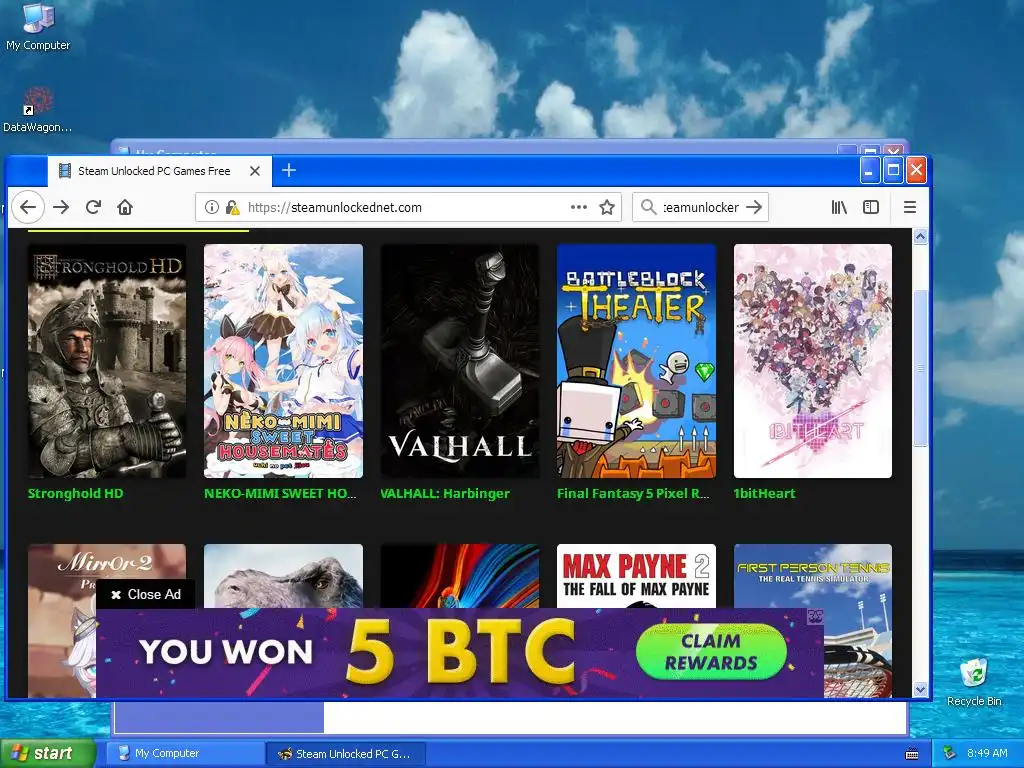Click the magnifier icon in search box

tap(648, 207)
